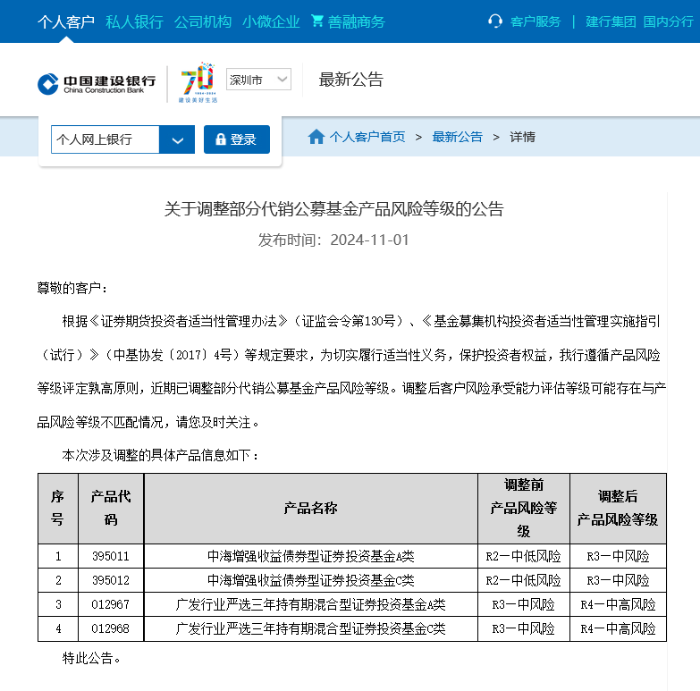
Task: Click 广发行业严选三年持有期混合型证券投资基金C类 cell
Action: point(311,629)
